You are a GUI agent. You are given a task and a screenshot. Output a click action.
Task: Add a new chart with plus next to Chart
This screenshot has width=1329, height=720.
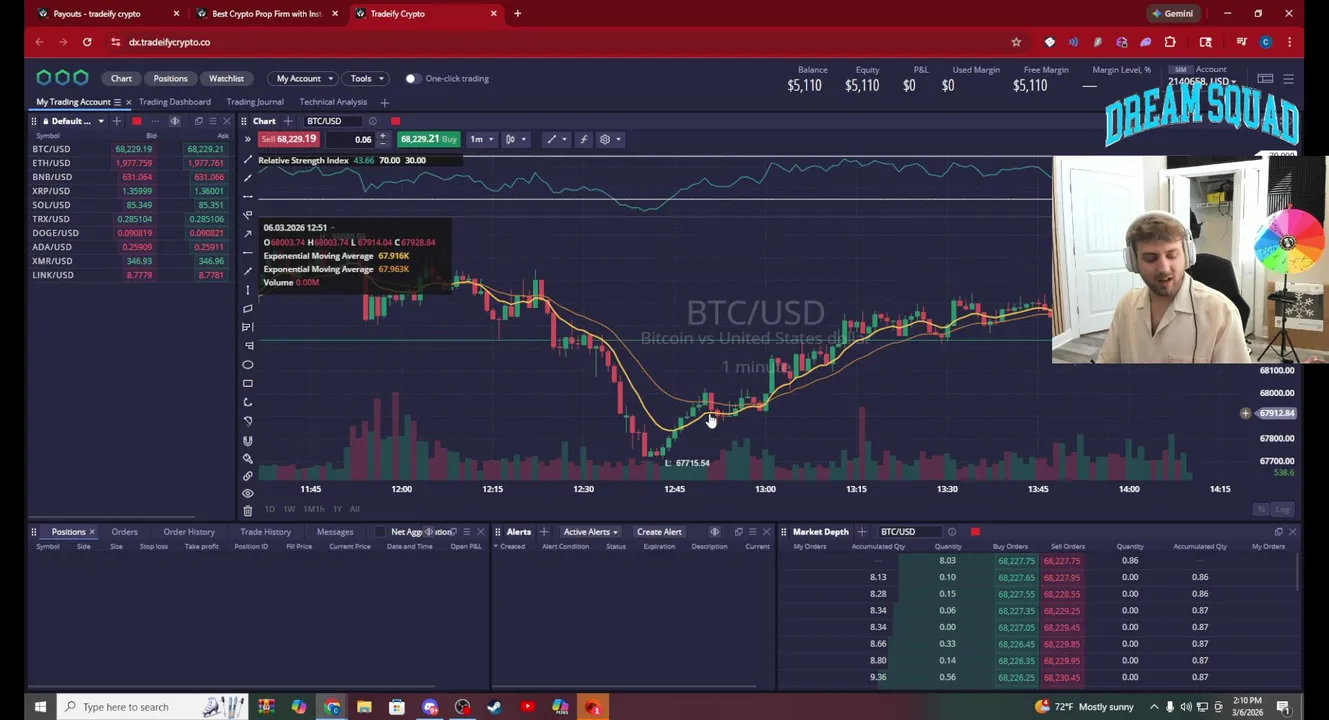click(x=288, y=121)
